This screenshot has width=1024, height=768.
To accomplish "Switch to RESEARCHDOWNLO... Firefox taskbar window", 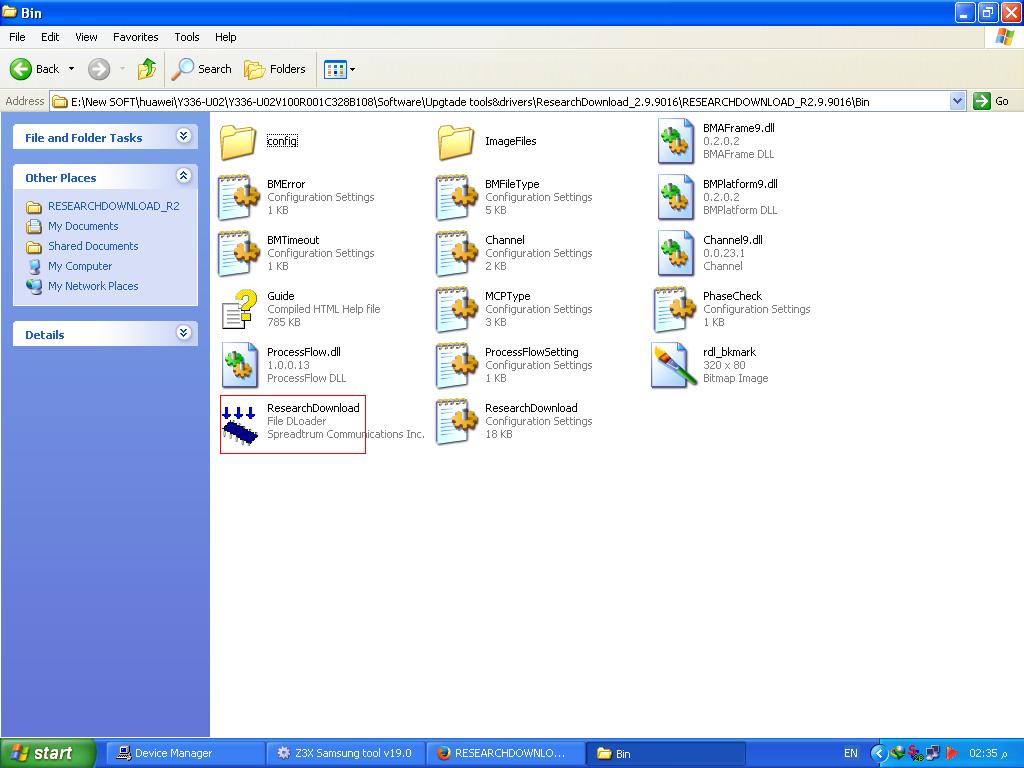I will coord(506,753).
